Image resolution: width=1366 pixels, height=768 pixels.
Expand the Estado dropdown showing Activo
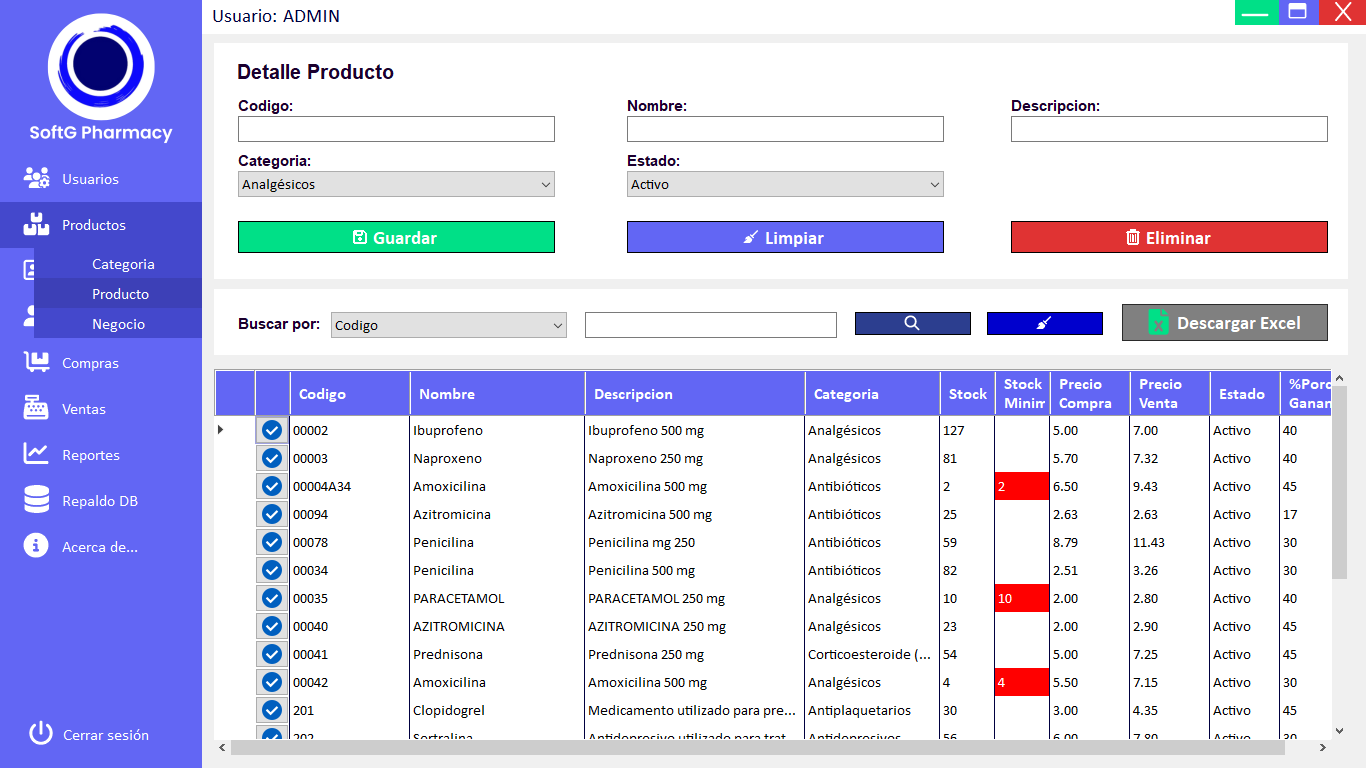point(785,185)
